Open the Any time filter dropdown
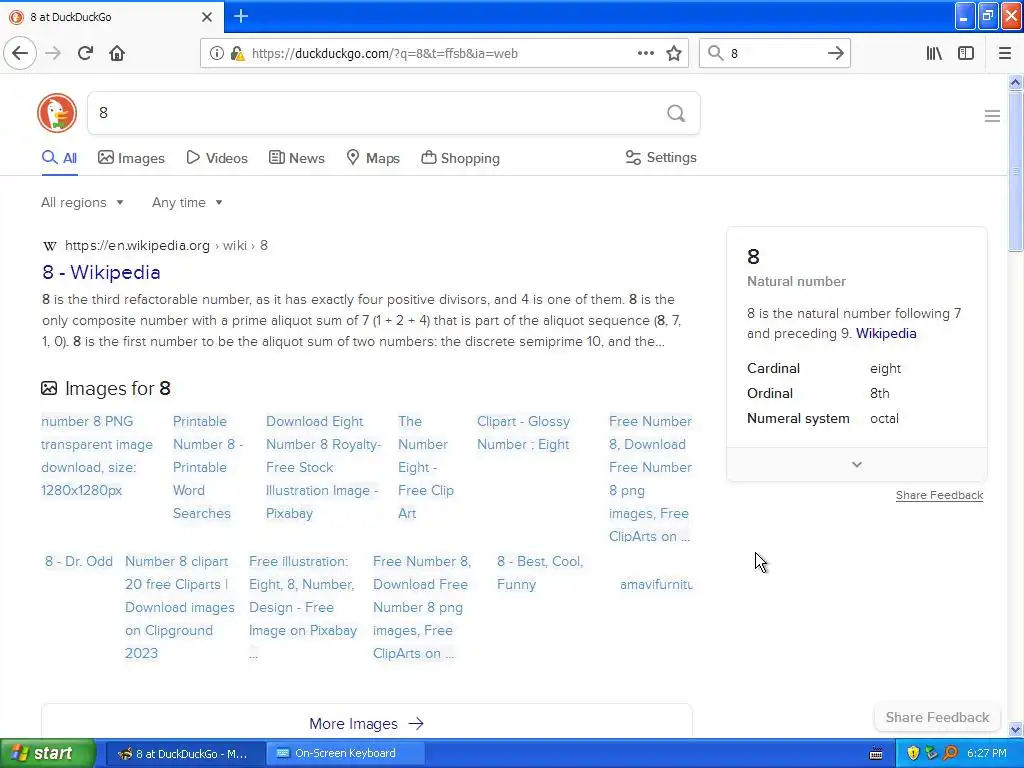The height and width of the screenshot is (768, 1024). coord(187,202)
